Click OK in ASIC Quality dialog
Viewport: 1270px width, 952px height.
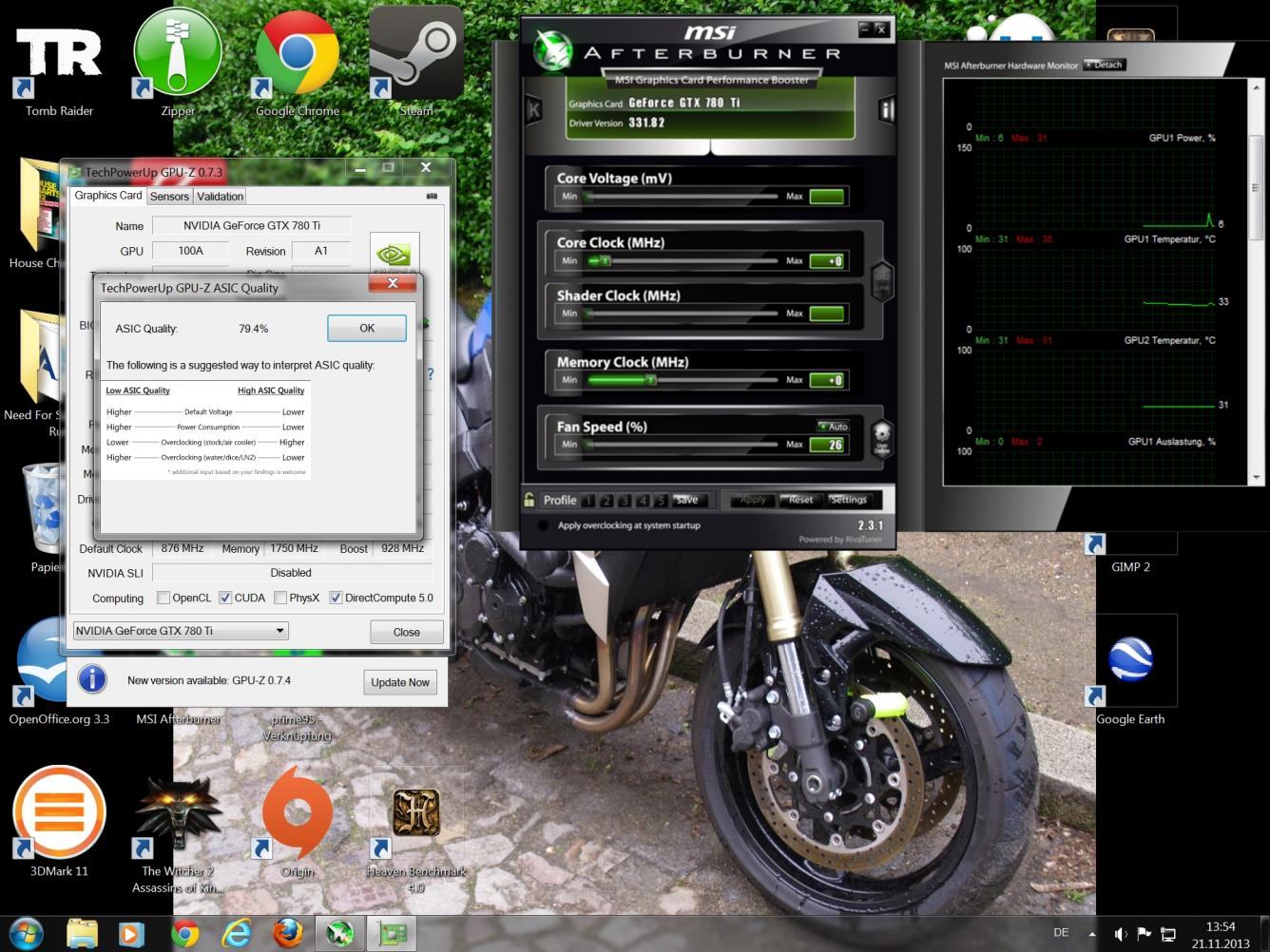point(367,328)
